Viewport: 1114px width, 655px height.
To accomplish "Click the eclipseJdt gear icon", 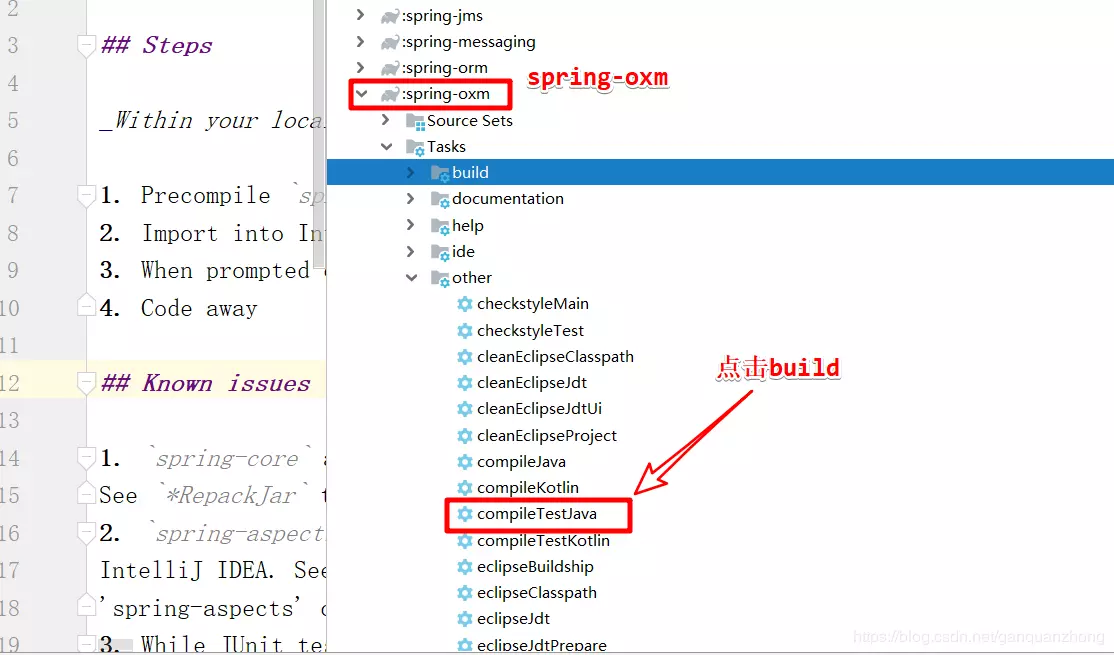I will pyautogui.click(x=465, y=619).
